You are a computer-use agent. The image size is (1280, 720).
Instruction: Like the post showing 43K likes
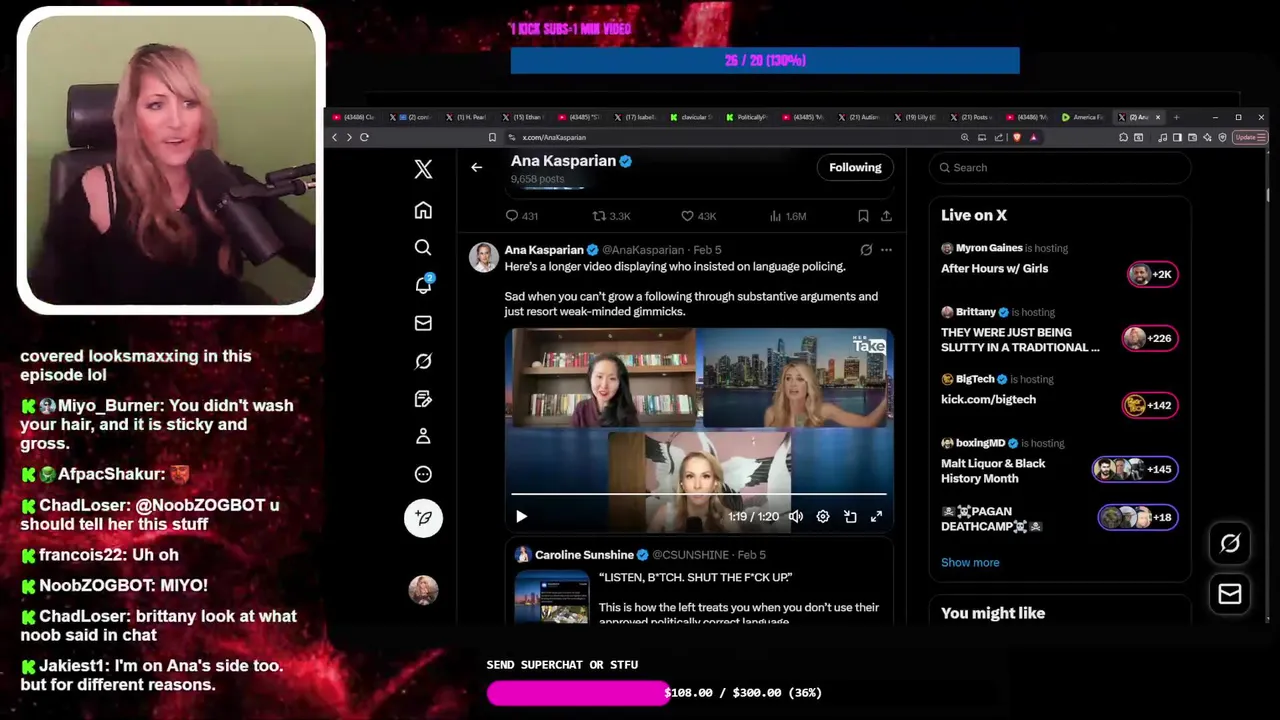(697, 216)
